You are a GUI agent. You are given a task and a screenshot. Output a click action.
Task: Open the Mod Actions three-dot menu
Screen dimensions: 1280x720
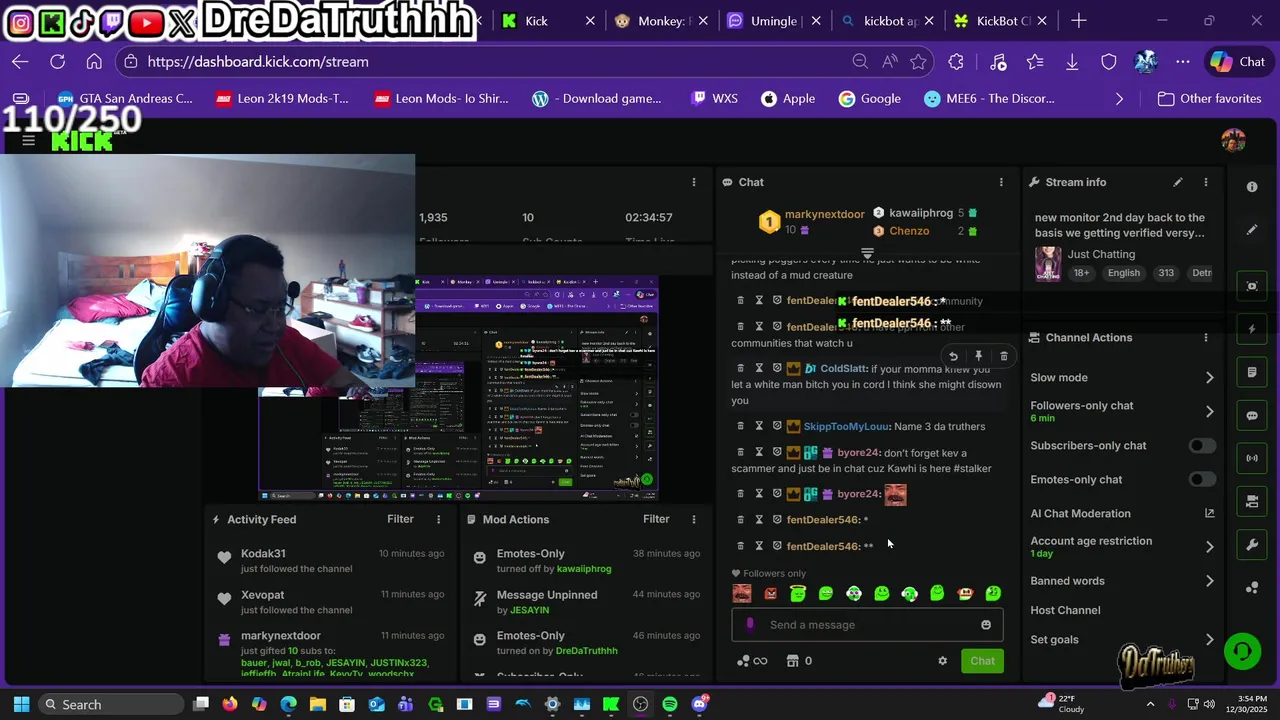click(x=694, y=519)
